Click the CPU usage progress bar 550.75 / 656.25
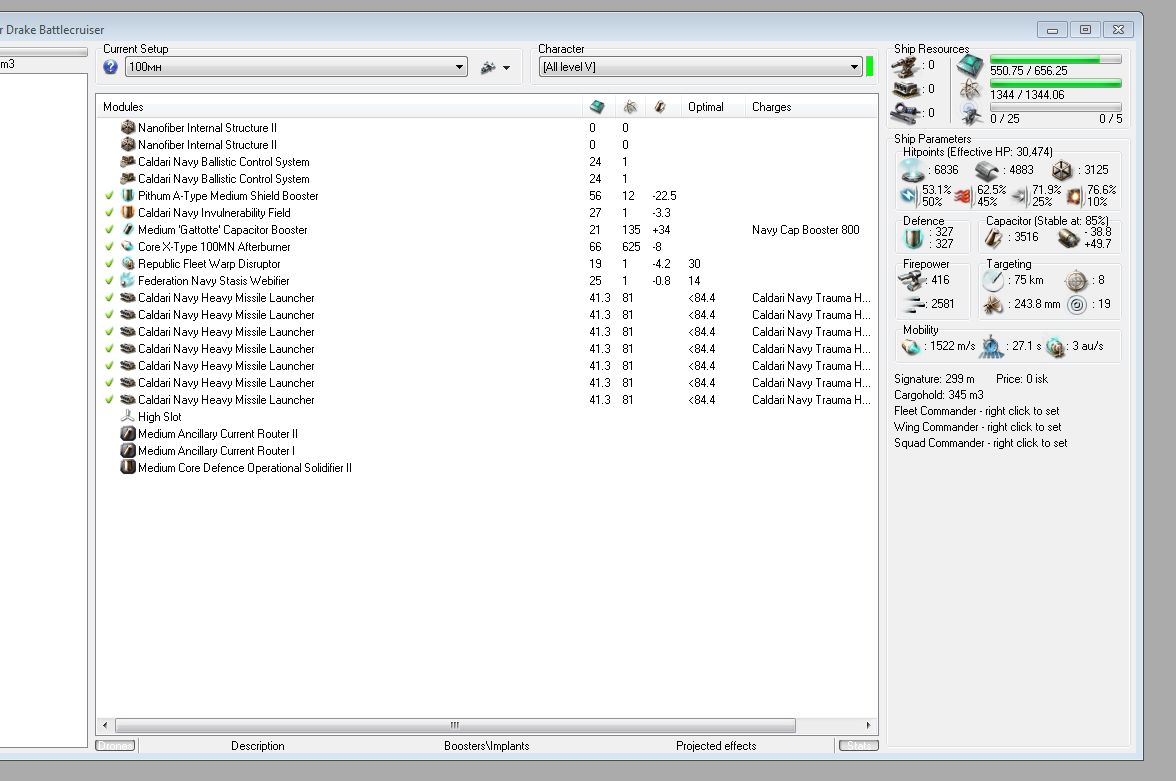Image resolution: width=1176 pixels, height=781 pixels. (x=1055, y=59)
